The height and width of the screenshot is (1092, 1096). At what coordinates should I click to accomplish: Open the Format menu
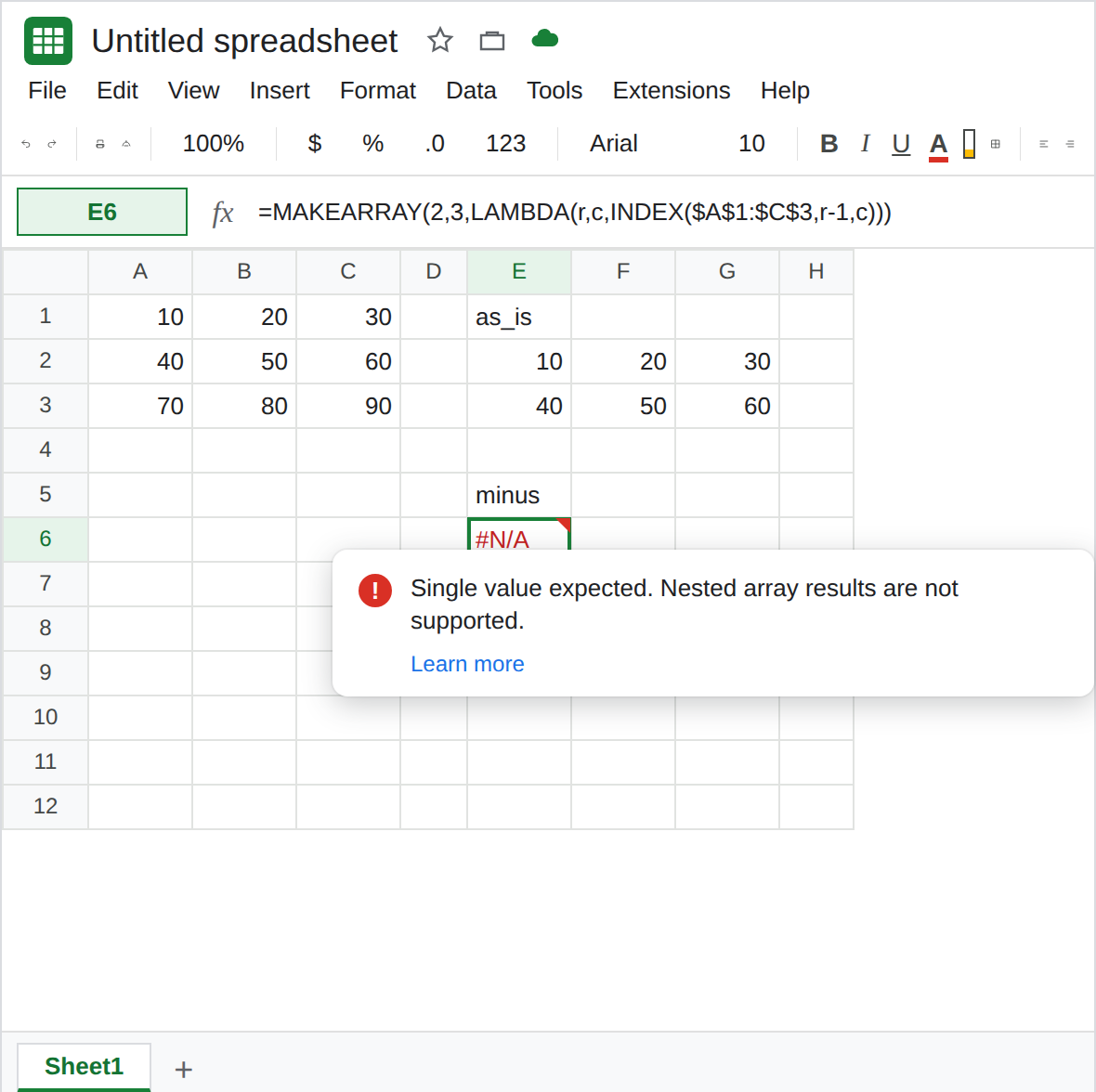(x=378, y=90)
